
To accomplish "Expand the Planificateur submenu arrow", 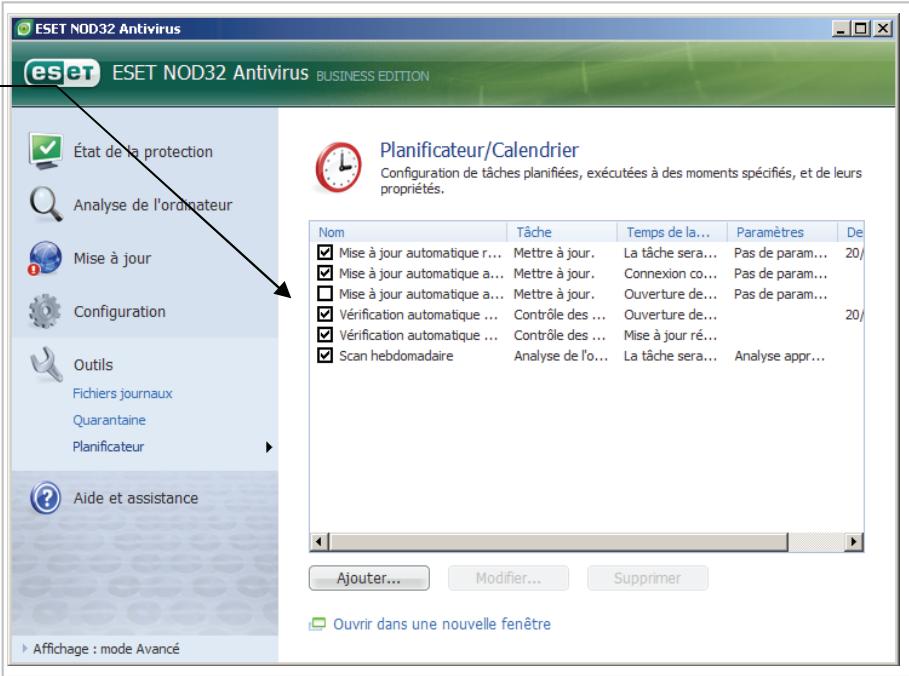I will (x=269, y=447).
